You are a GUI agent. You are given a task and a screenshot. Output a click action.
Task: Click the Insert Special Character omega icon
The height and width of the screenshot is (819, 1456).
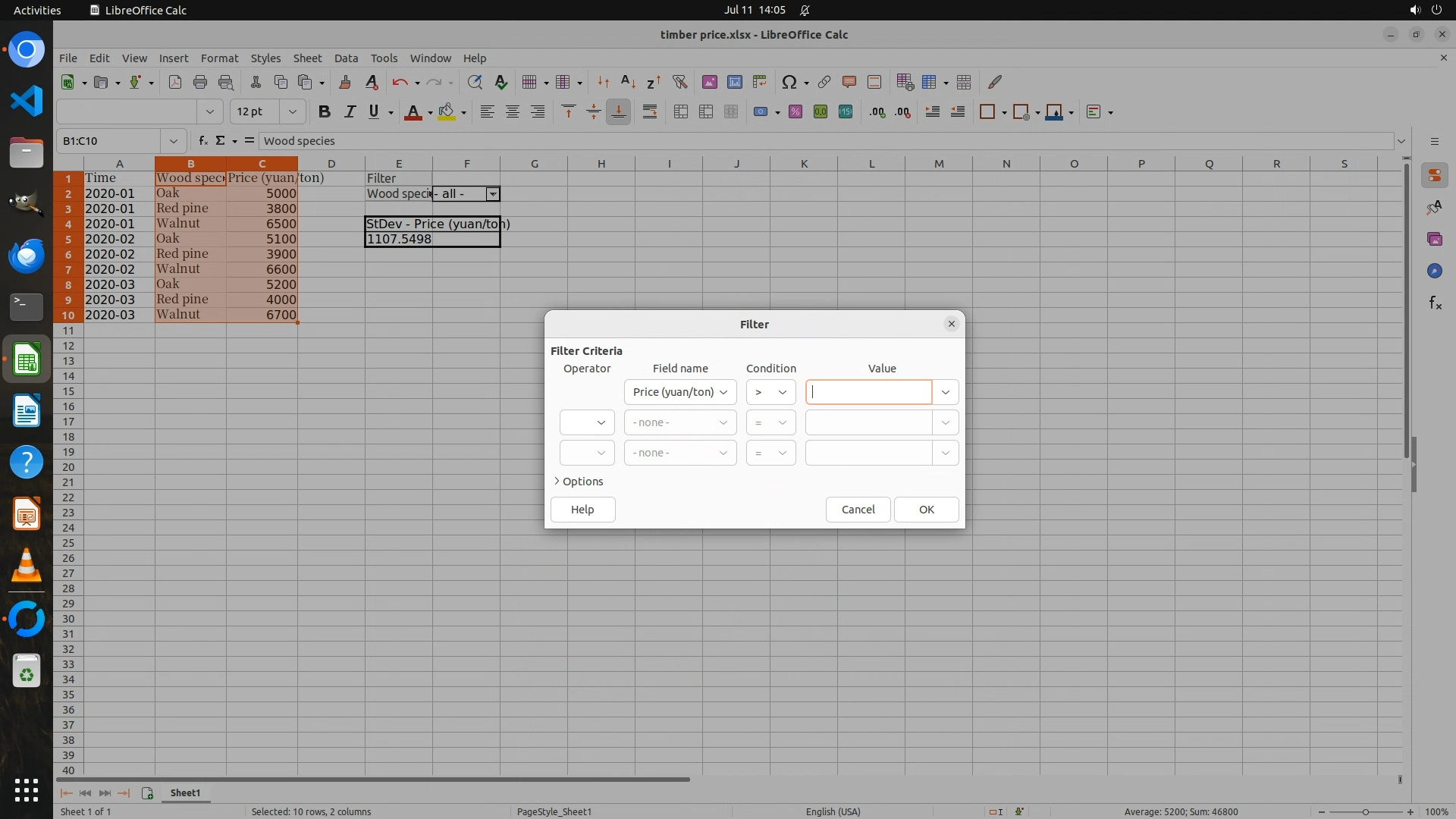click(x=789, y=82)
